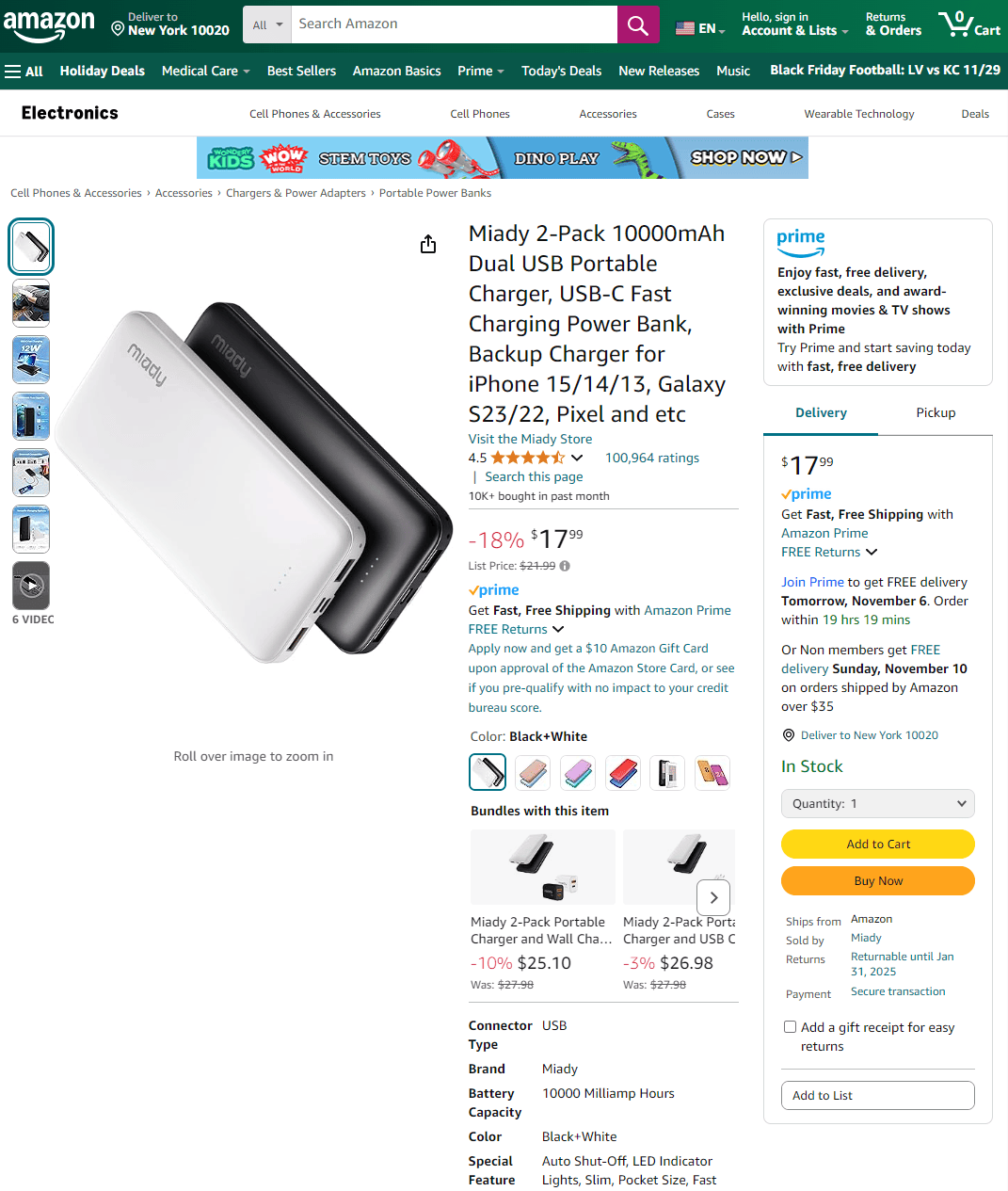The height and width of the screenshot is (1191, 1008).
Task: Expand the star ratings chevron
Action: tap(577, 458)
